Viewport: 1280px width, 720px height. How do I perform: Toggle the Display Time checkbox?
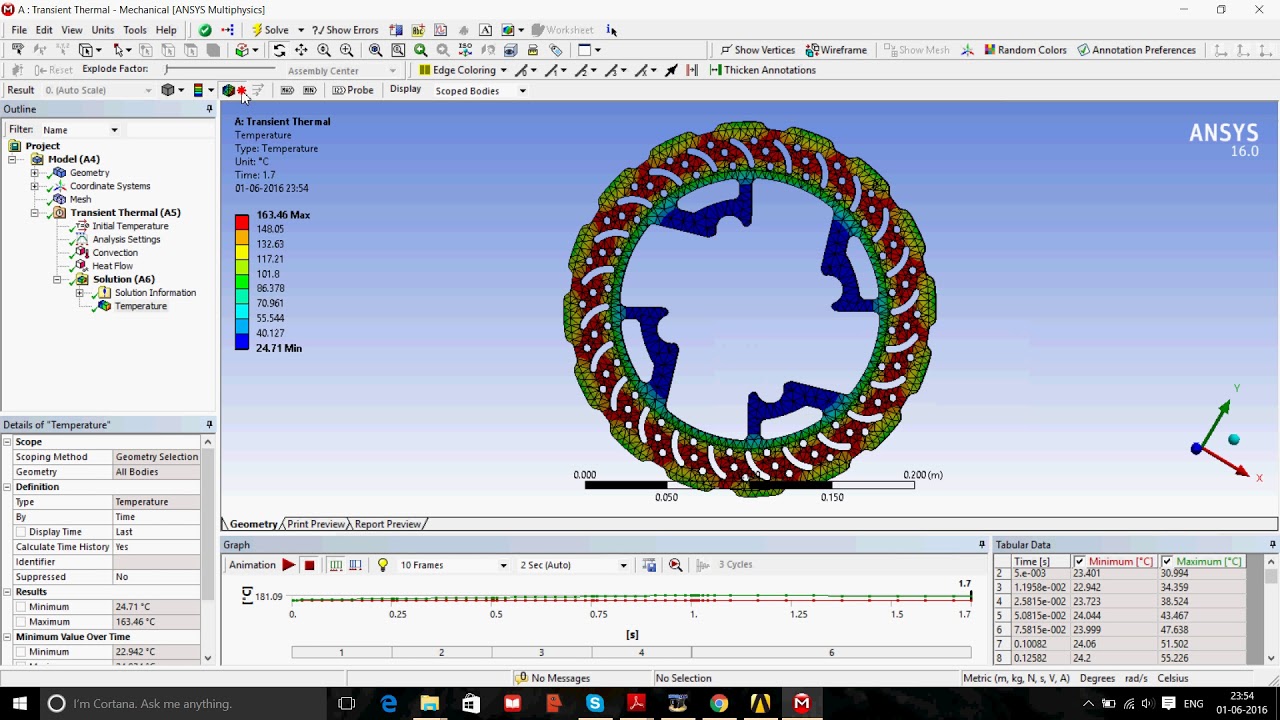tap(21, 532)
